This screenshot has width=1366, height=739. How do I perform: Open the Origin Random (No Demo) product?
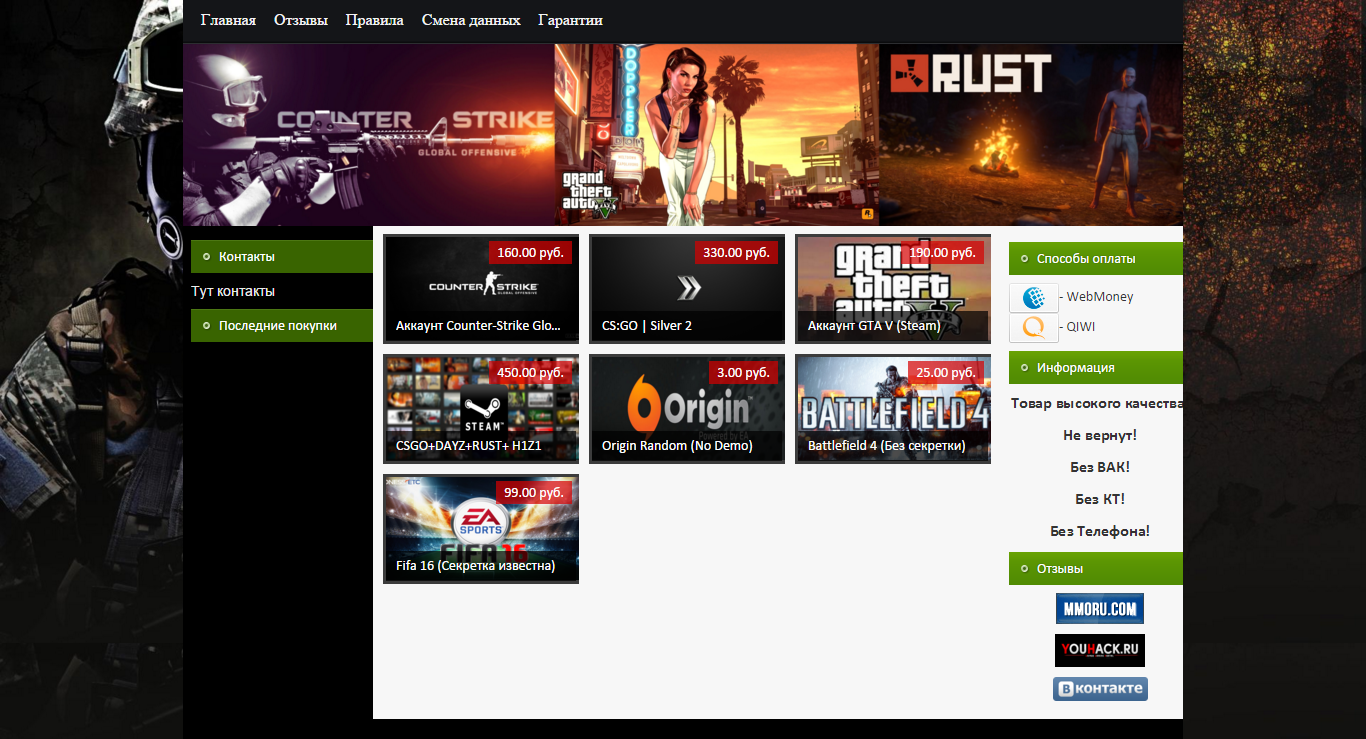[687, 409]
